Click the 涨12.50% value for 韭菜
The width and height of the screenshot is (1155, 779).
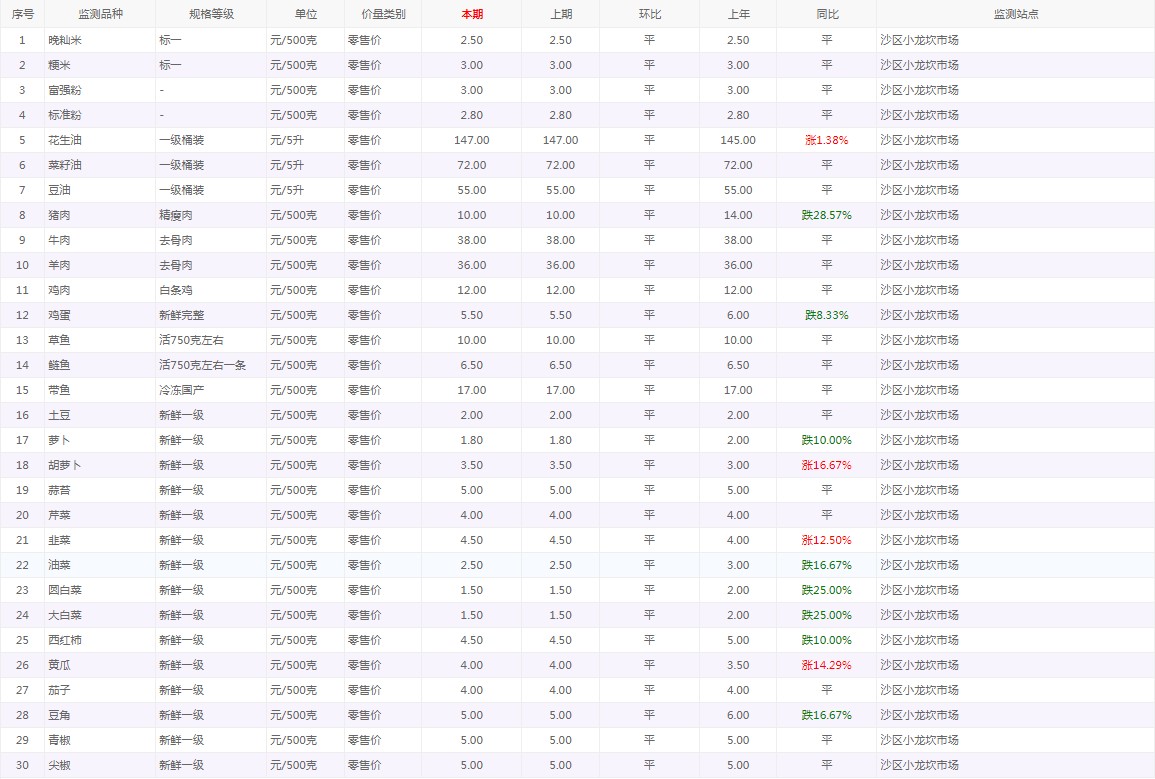(x=826, y=540)
